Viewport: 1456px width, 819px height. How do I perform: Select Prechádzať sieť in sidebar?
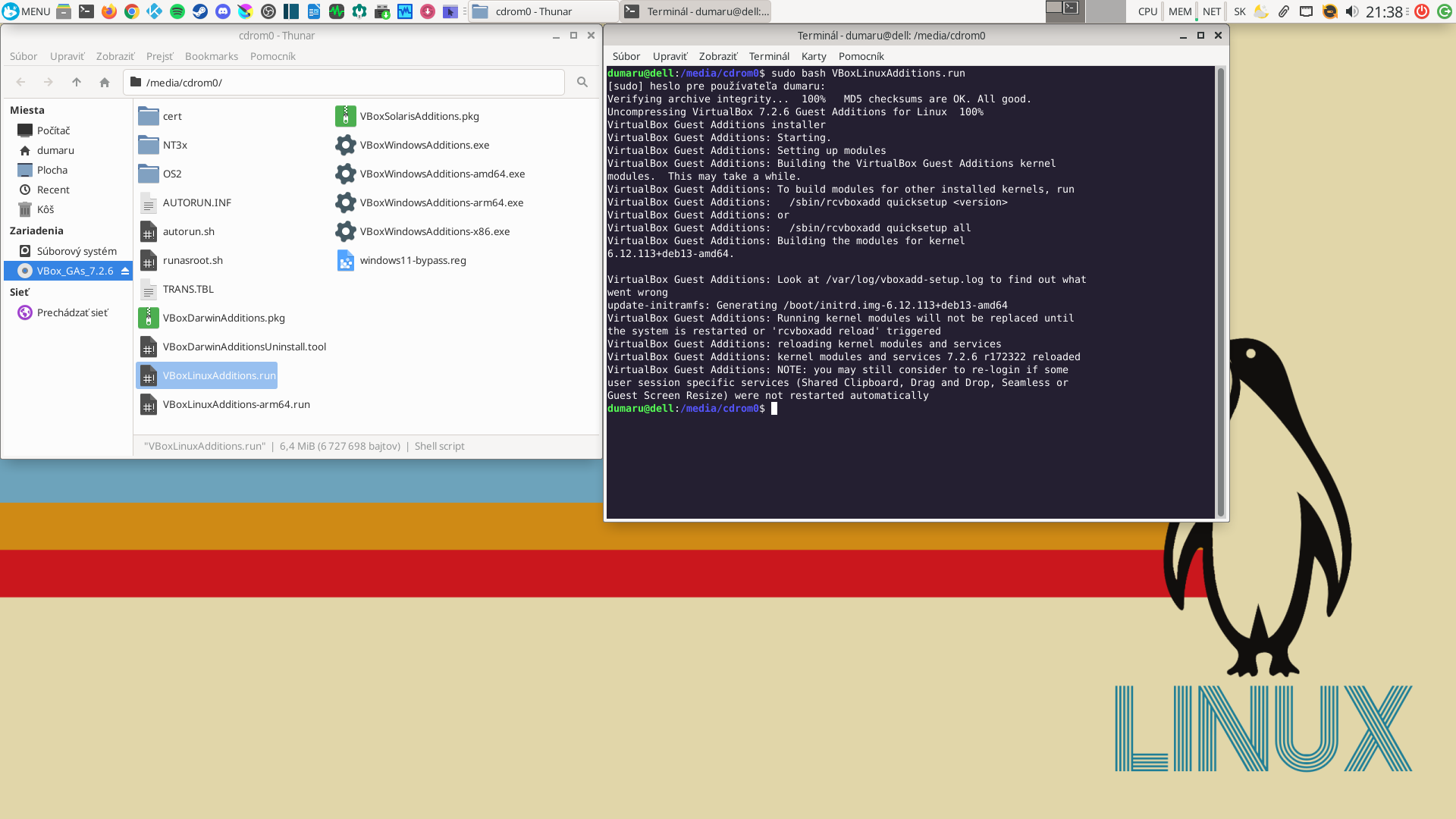68,312
